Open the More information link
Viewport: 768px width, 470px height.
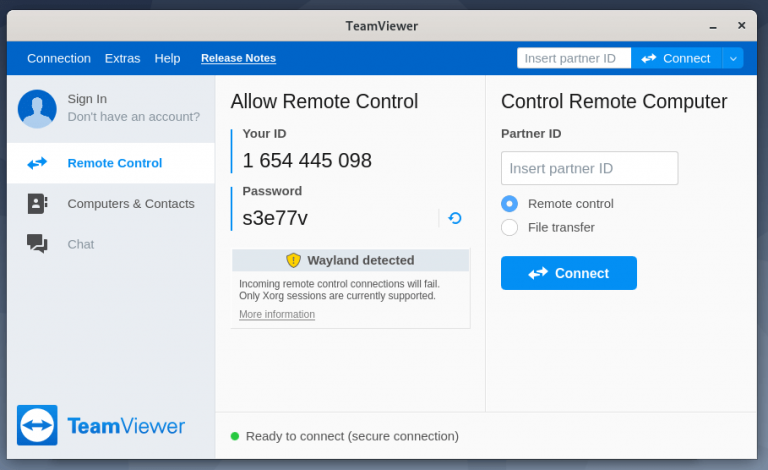point(277,314)
